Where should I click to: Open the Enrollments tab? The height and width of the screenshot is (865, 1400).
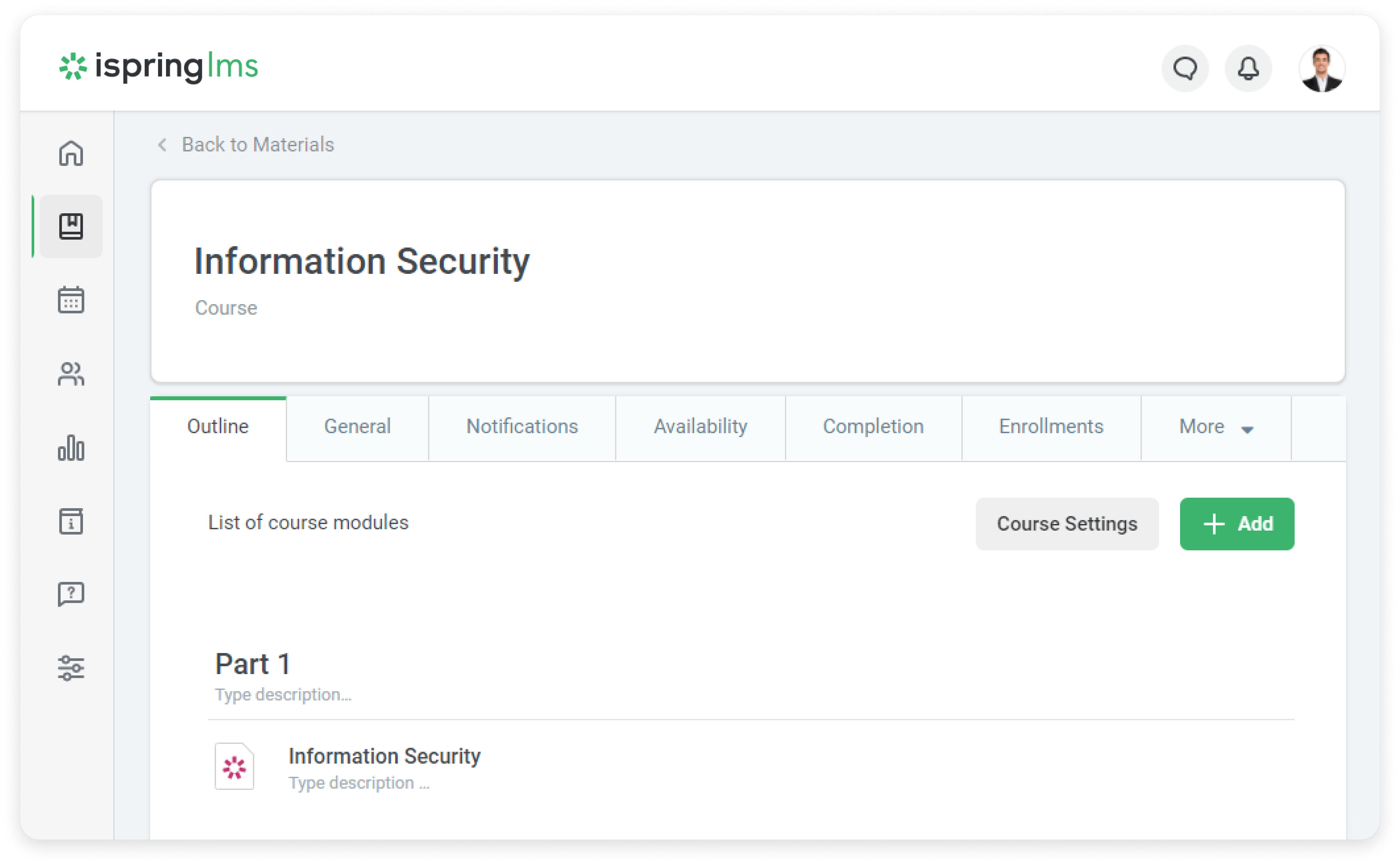click(x=1050, y=427)
